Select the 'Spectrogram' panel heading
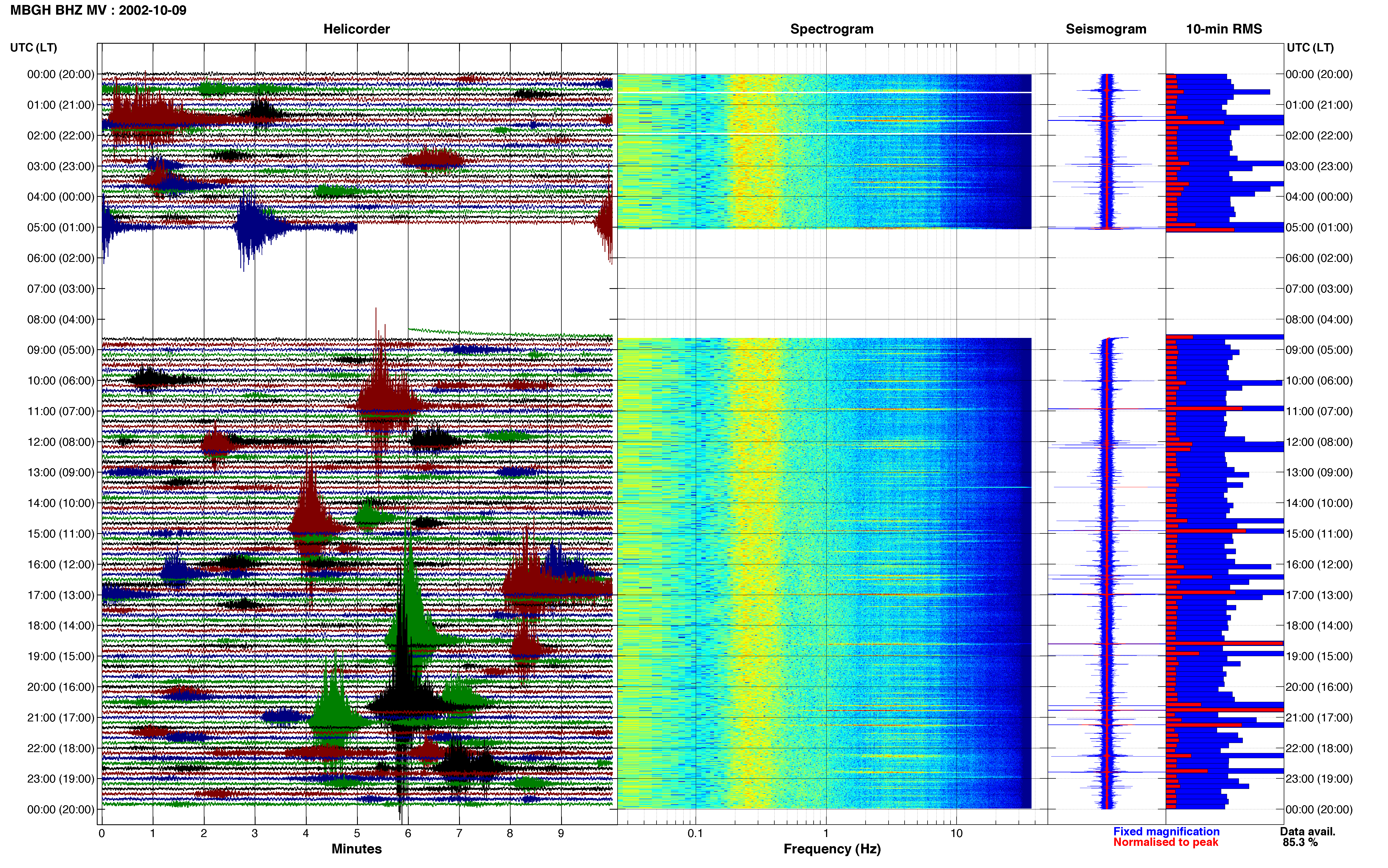 [x=832, y=29]
